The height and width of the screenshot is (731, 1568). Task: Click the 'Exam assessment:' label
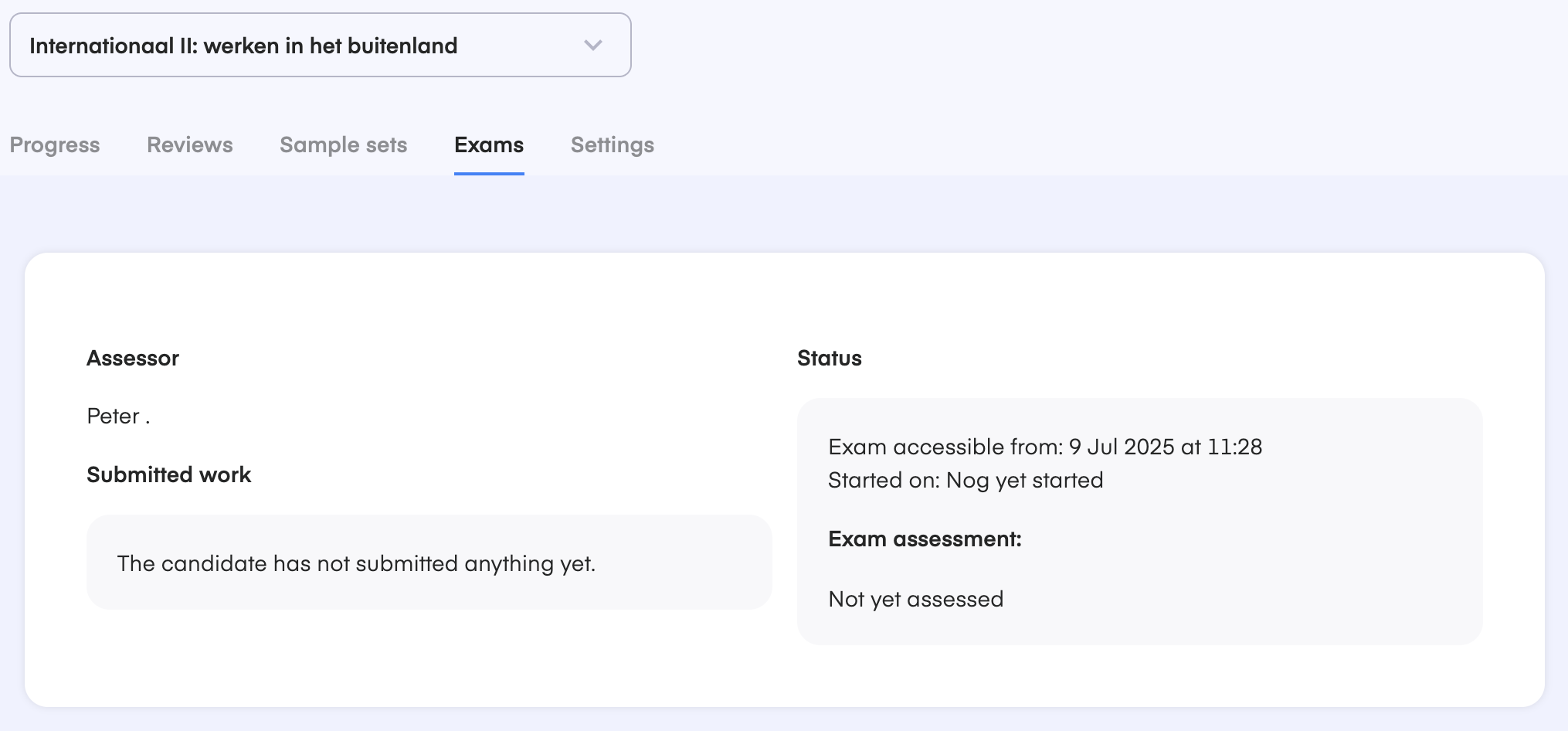925,539
